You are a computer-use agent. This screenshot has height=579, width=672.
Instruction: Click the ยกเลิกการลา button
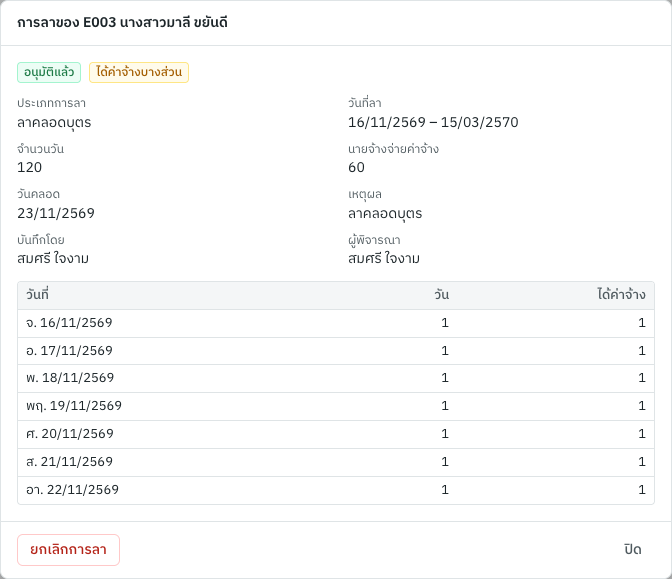[x=68, y=549]
